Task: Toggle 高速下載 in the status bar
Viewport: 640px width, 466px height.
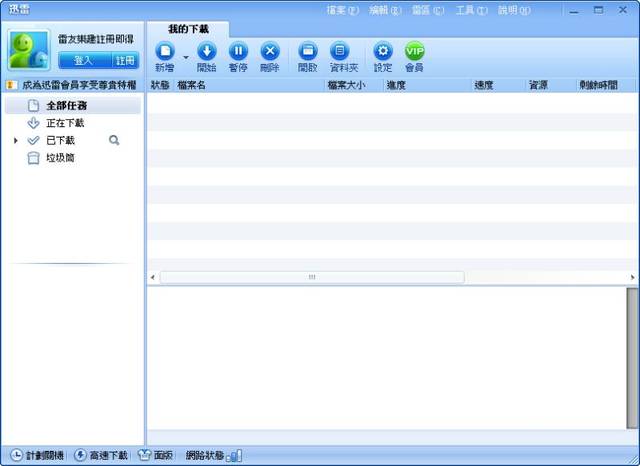Action: pyautogui.click(x=103, y=456)
